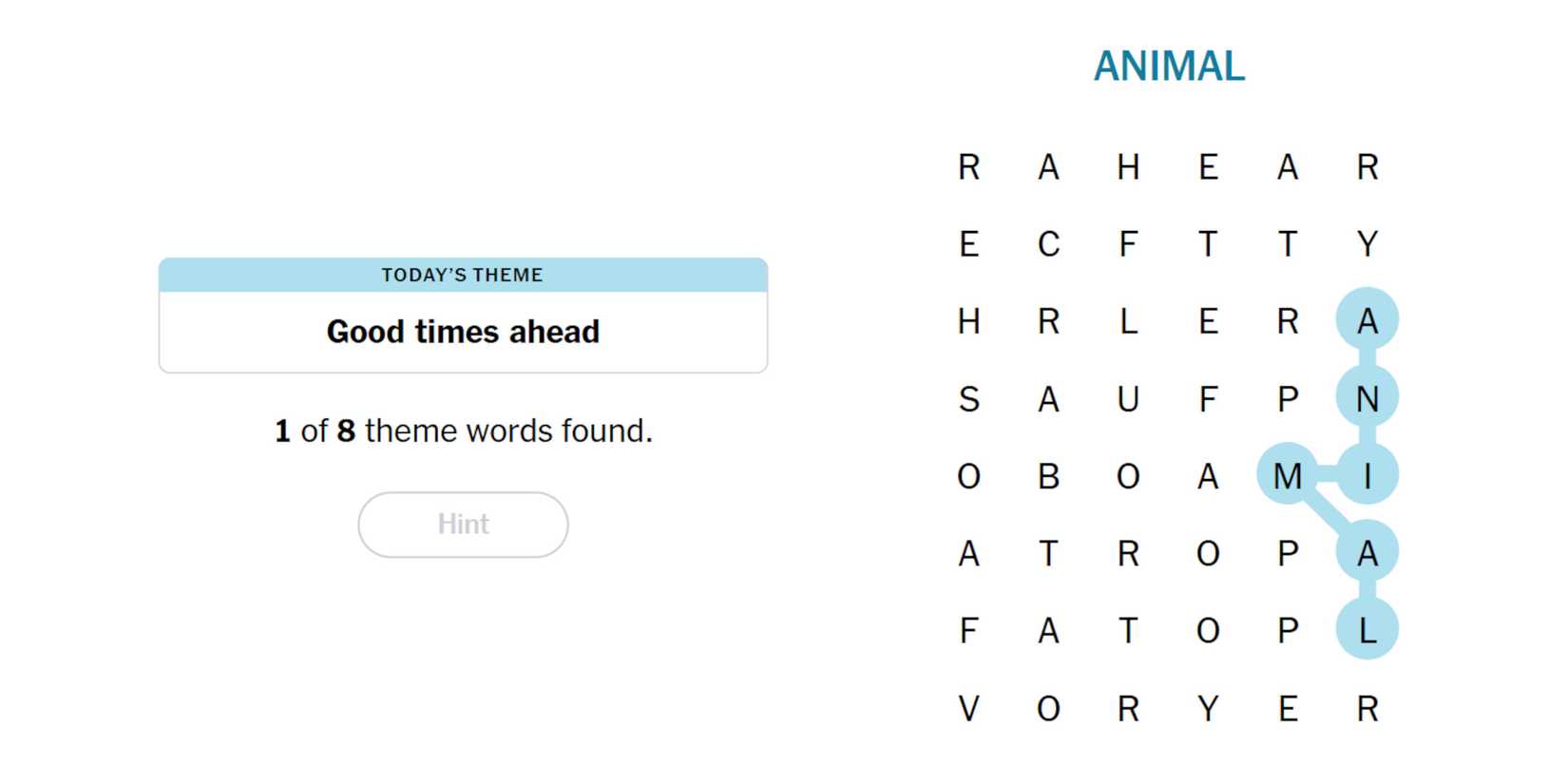
Task: Select the letter V in the grid
Action: click(x=968, y=709)
